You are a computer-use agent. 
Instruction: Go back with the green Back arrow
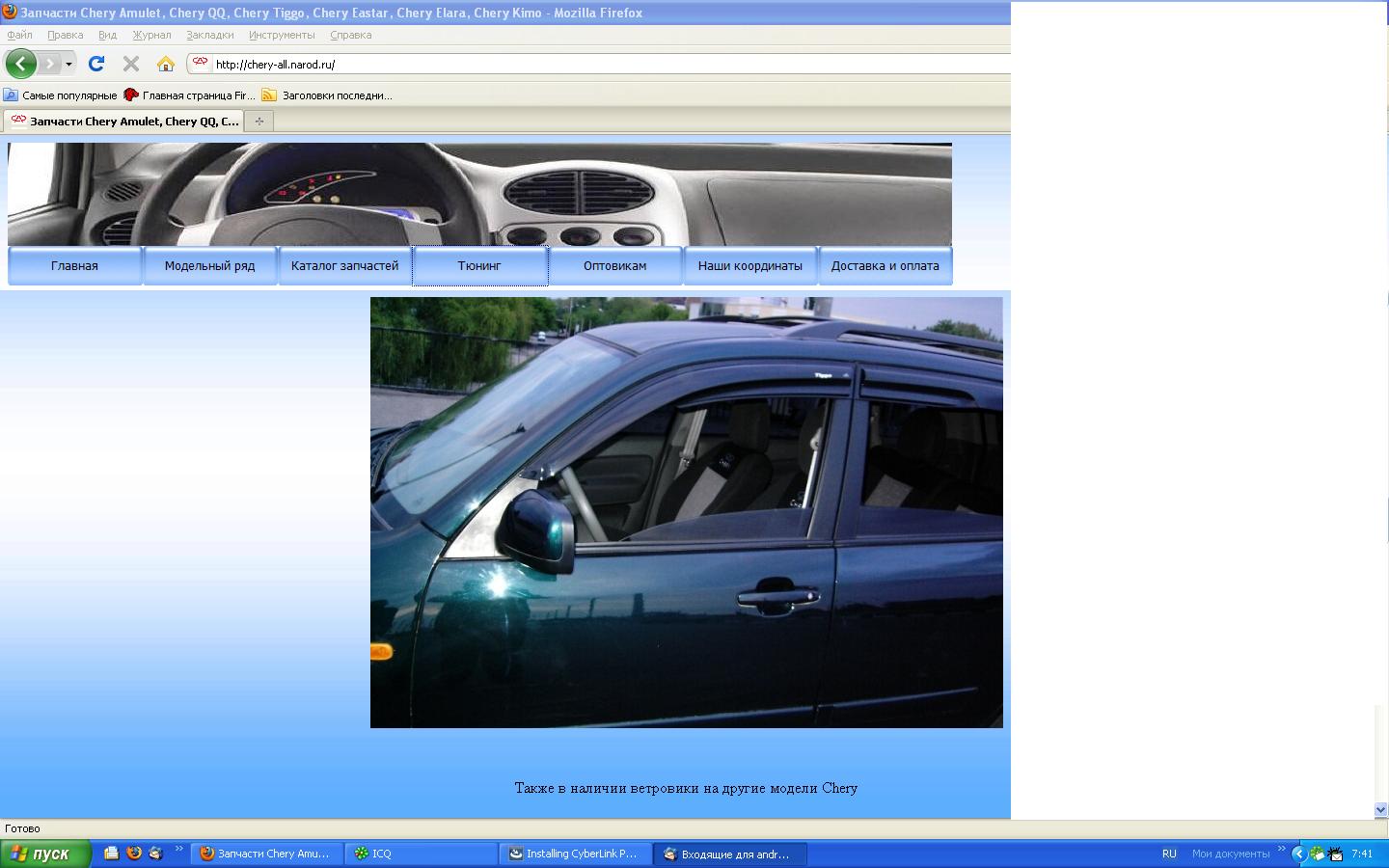point(21,64)
